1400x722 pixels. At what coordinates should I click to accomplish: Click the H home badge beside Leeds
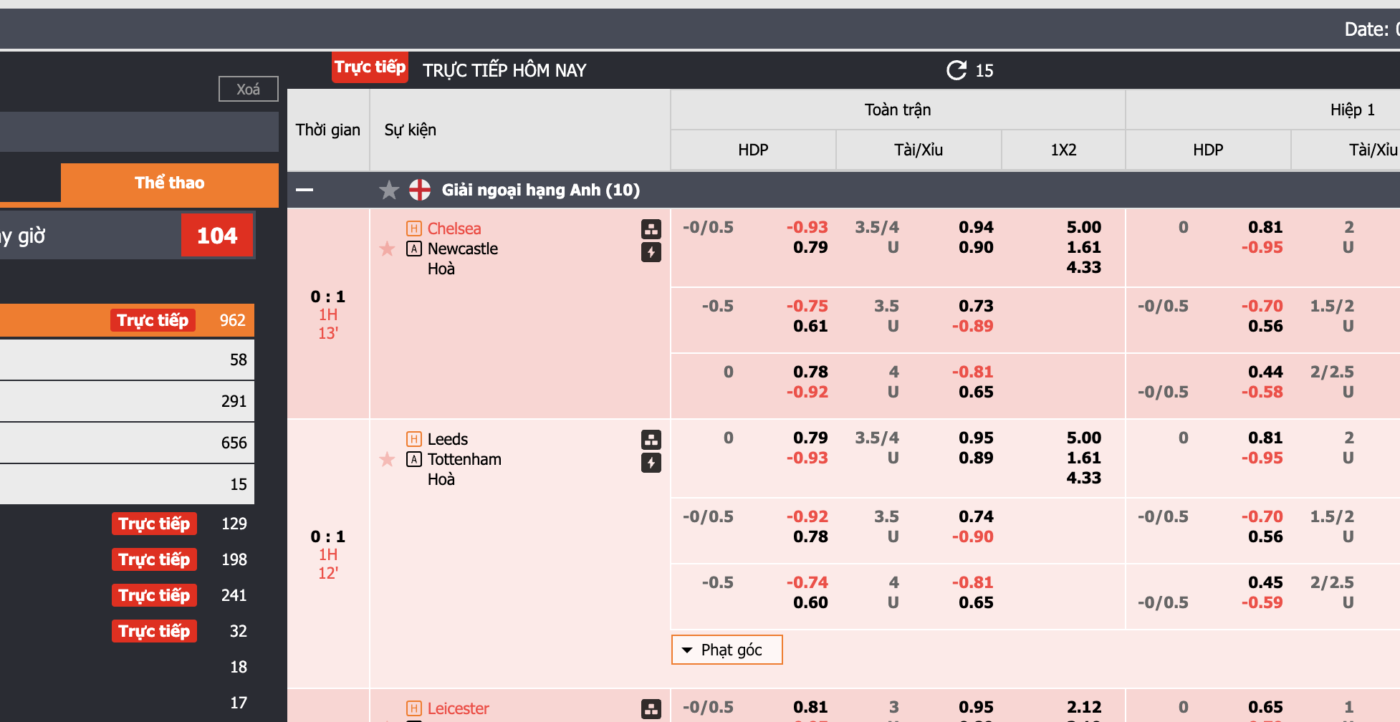[414, 439]
